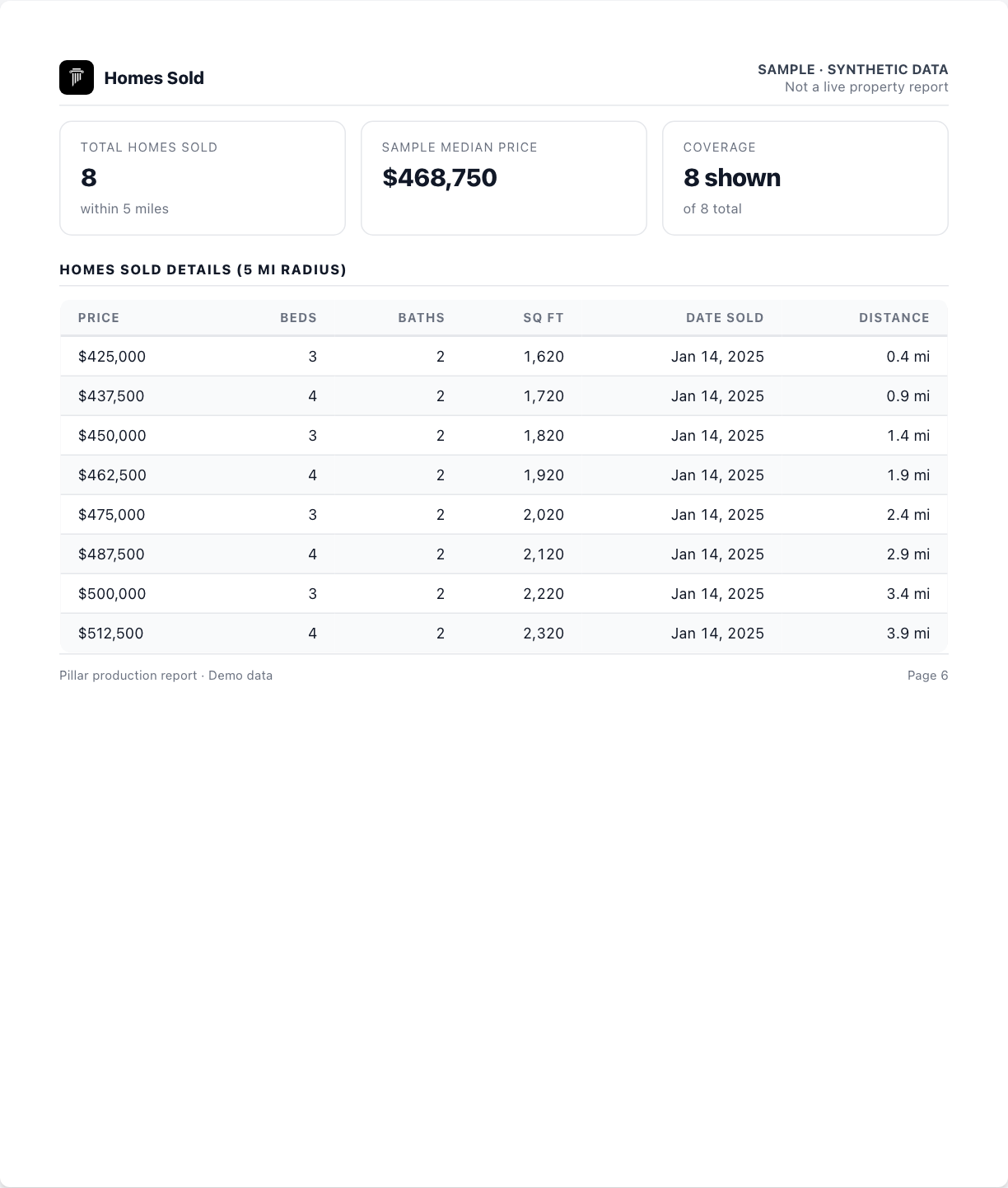Click the 1,920 square feet cell
Image resolution: width=1008 pixels, height=1188 pixels.
pos(544,475)
